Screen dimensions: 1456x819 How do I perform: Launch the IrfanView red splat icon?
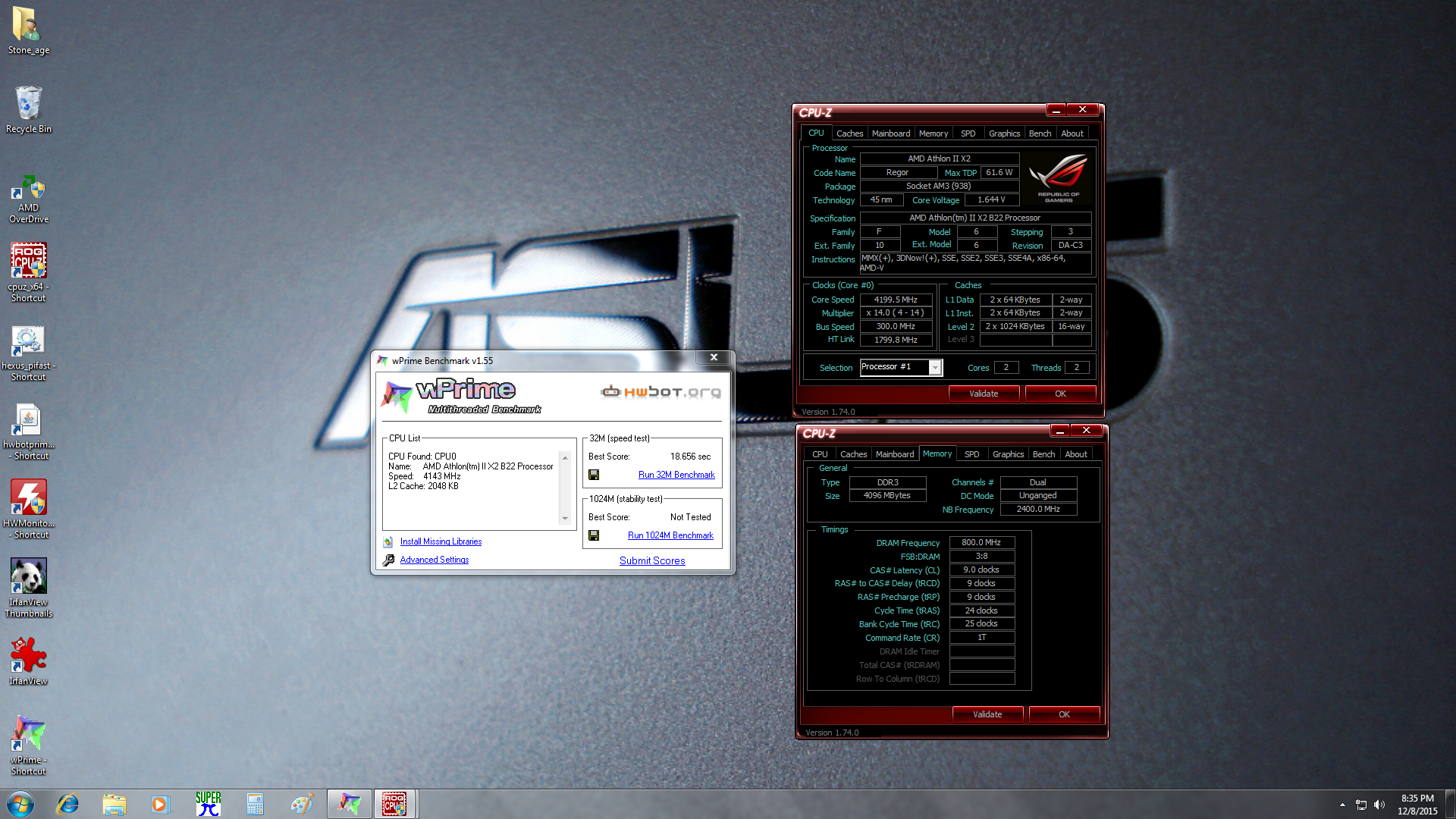[28, 661]
